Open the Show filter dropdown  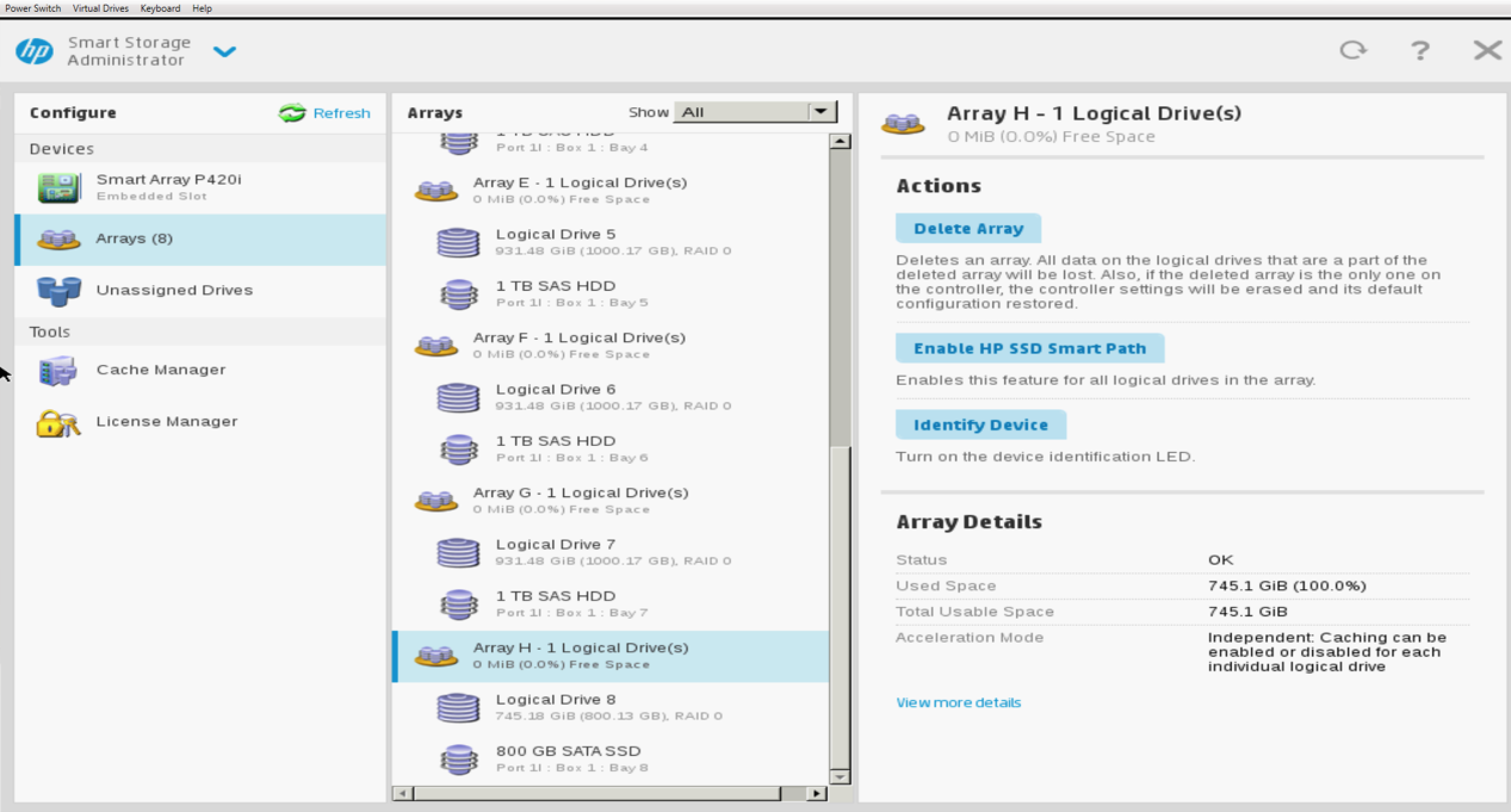820,111
